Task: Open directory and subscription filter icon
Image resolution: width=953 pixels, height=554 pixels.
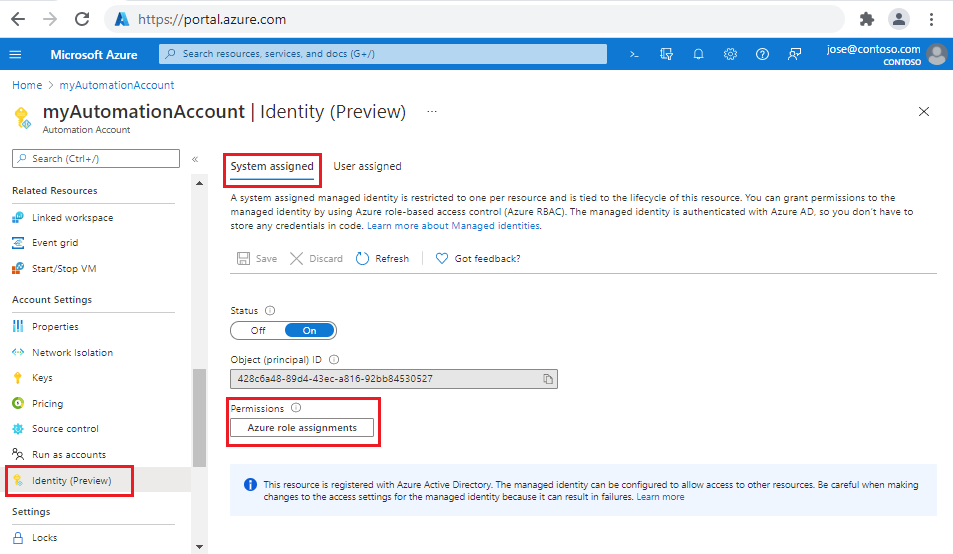Action: click(x=666, y=54)
